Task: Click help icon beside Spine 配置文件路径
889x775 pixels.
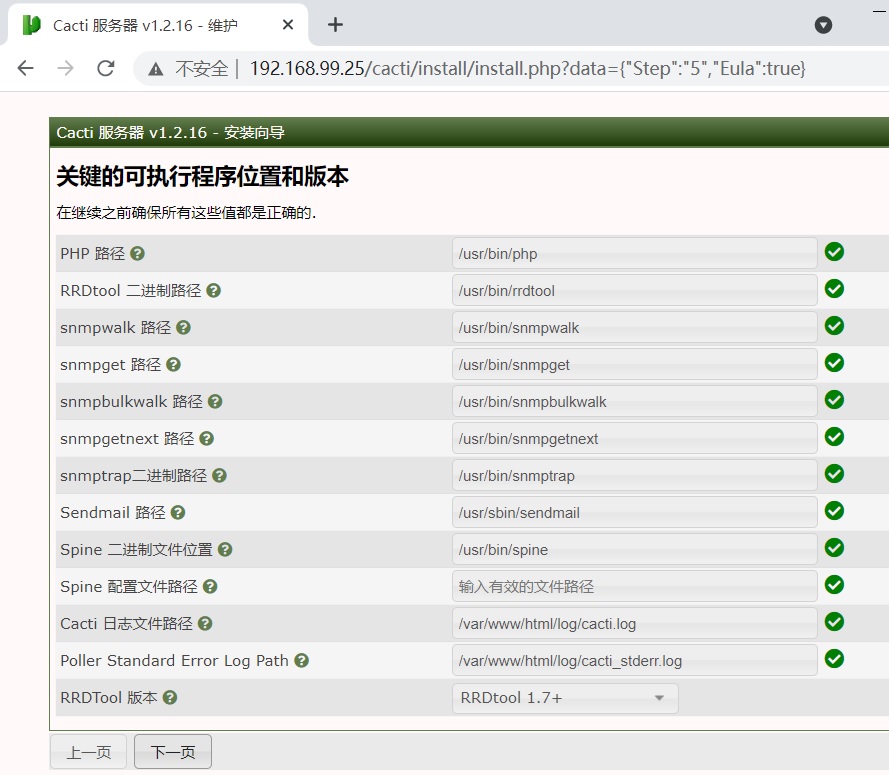Action: pos(210,587)
